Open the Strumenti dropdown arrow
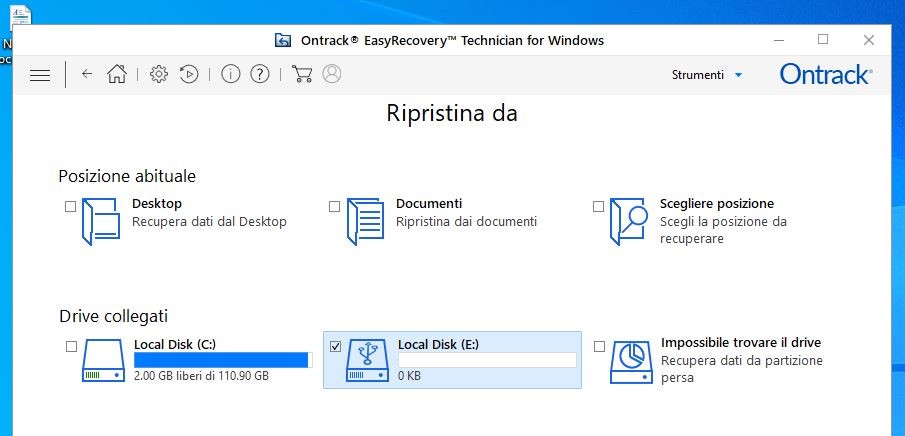This screenshot has width=905, height=436. (x=738, y=75)
